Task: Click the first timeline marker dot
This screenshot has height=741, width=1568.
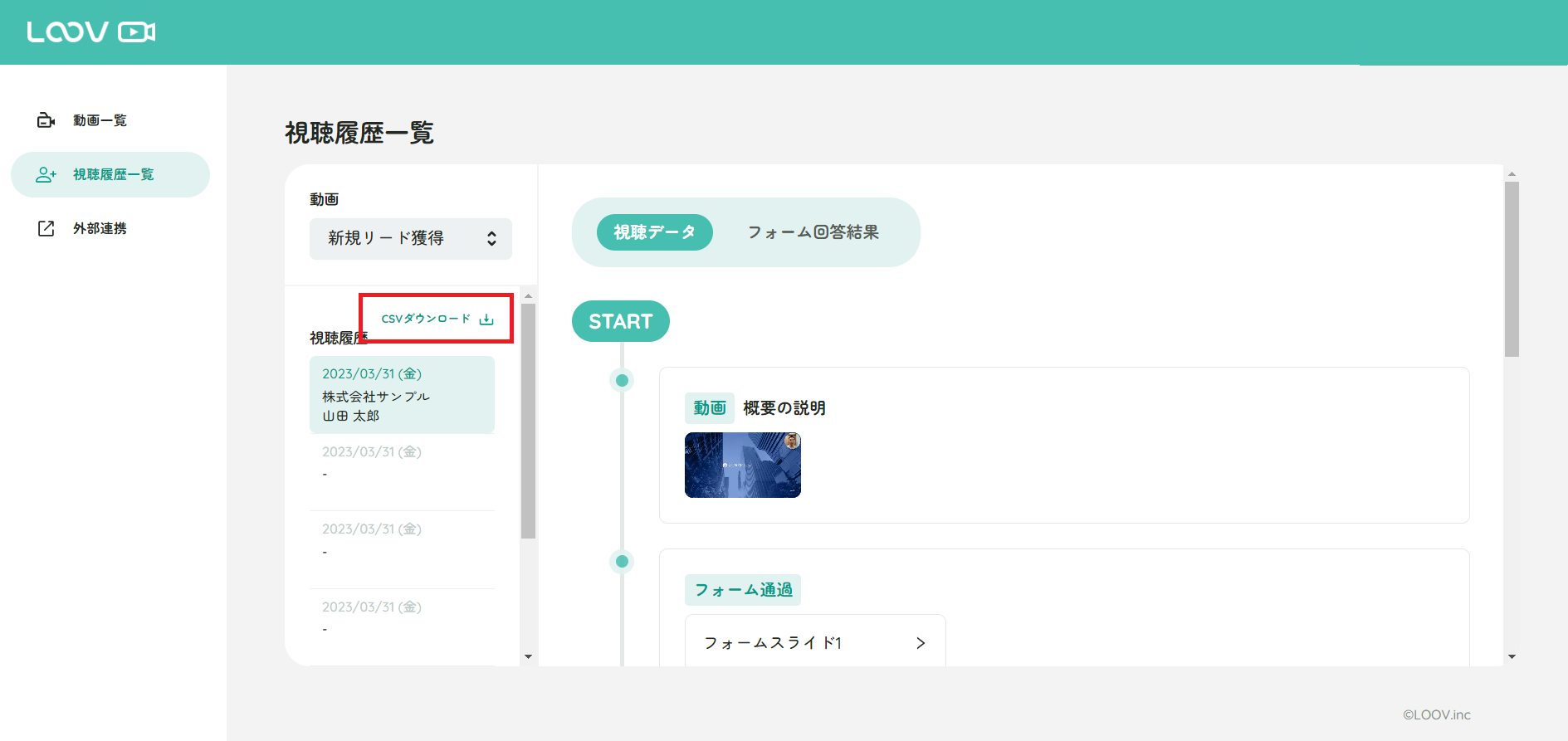Action: pos(622,380)
